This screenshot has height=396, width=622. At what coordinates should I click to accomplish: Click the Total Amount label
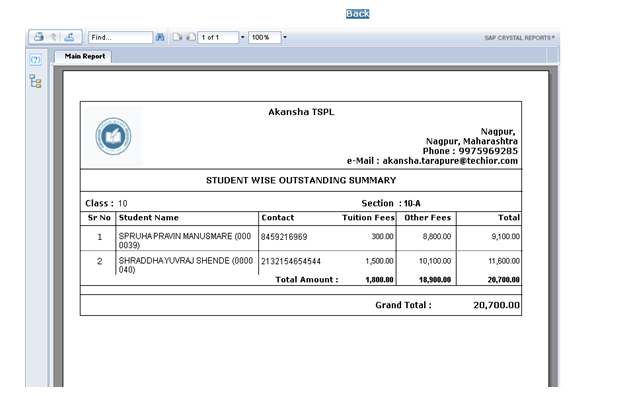coord(307,280)
